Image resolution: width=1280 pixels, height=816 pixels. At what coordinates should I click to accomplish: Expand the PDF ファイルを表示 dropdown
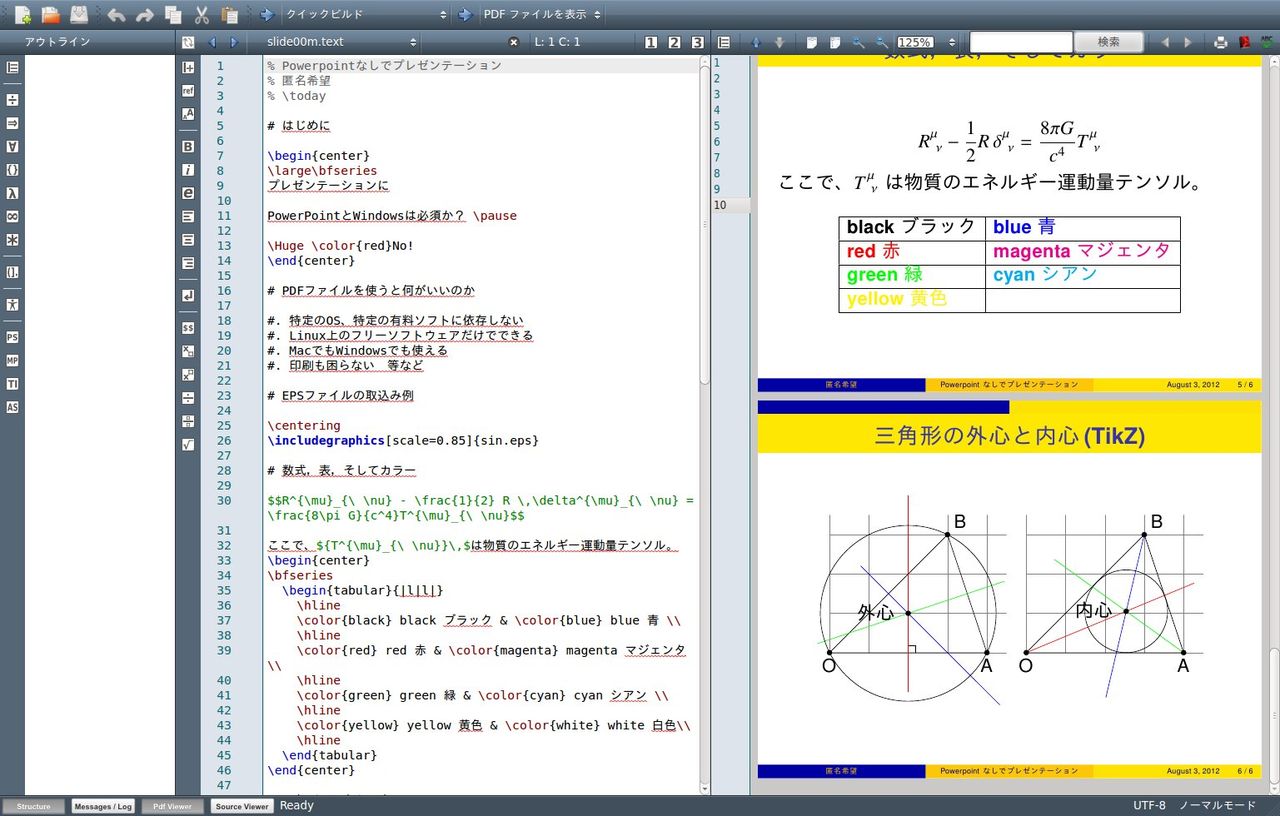coord(542,15)
